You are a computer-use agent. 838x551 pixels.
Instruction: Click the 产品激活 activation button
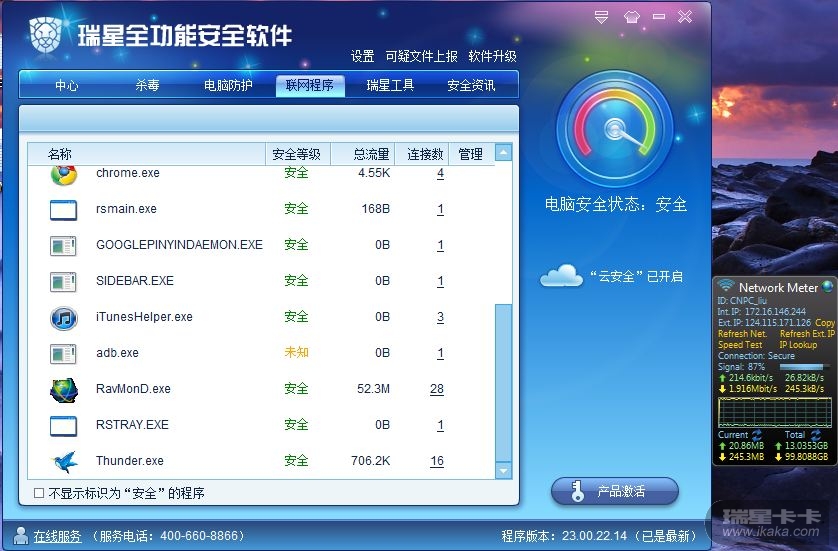tap(615, 491)
